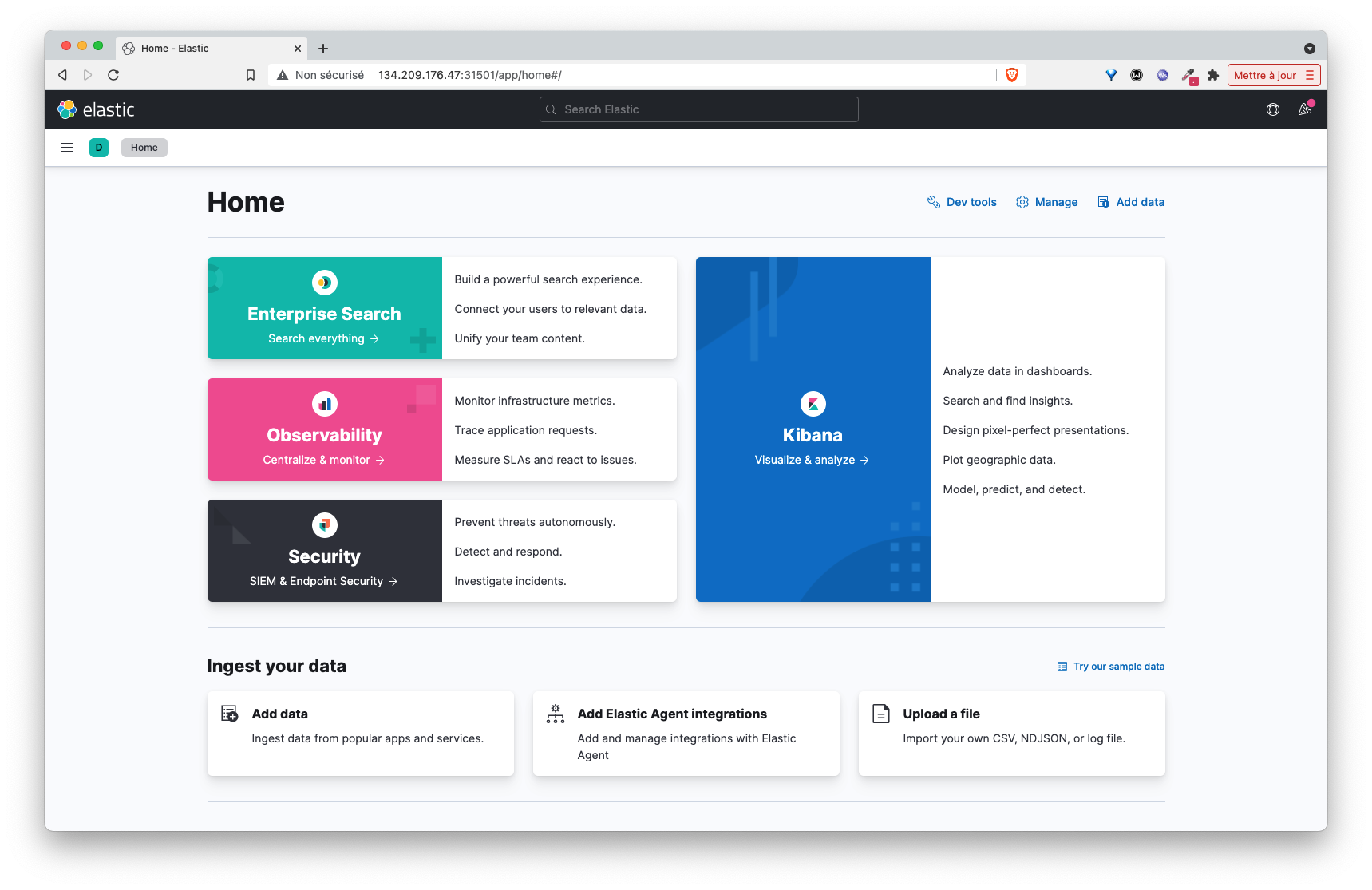The height and width of the screenshot is (890, 1372).
Task: Open Dev tools link
Action: tap(962, 202)
